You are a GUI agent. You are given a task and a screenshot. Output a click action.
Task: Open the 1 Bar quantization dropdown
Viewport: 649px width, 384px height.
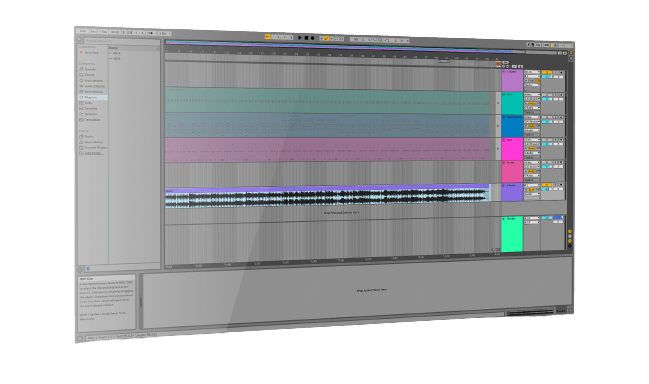pos(164,33)
